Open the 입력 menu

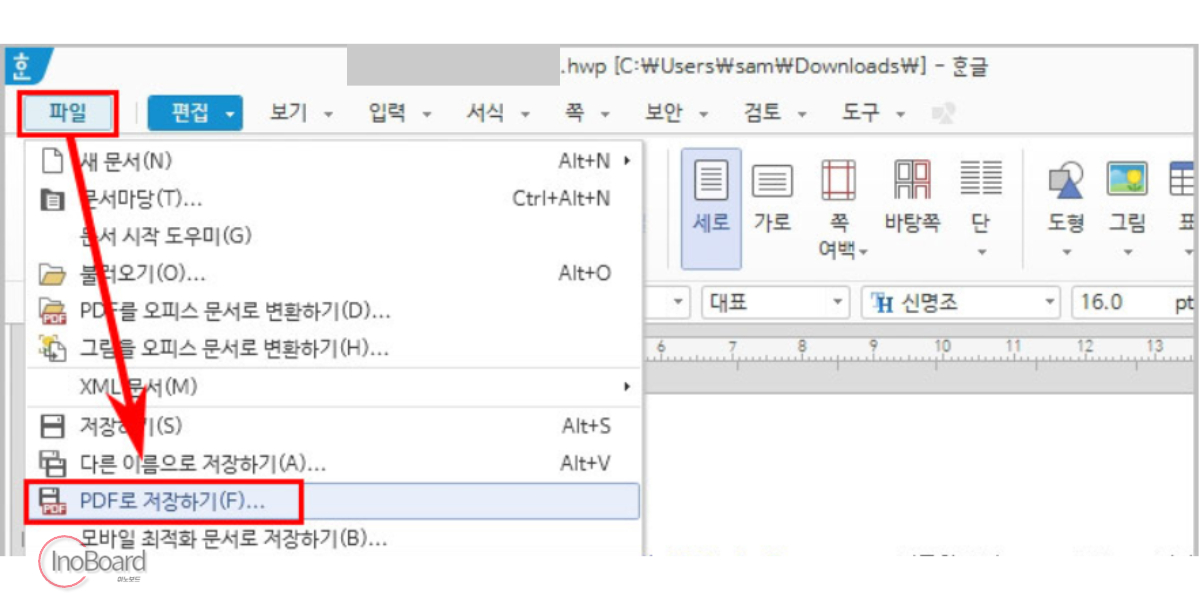tap(387, 113)
